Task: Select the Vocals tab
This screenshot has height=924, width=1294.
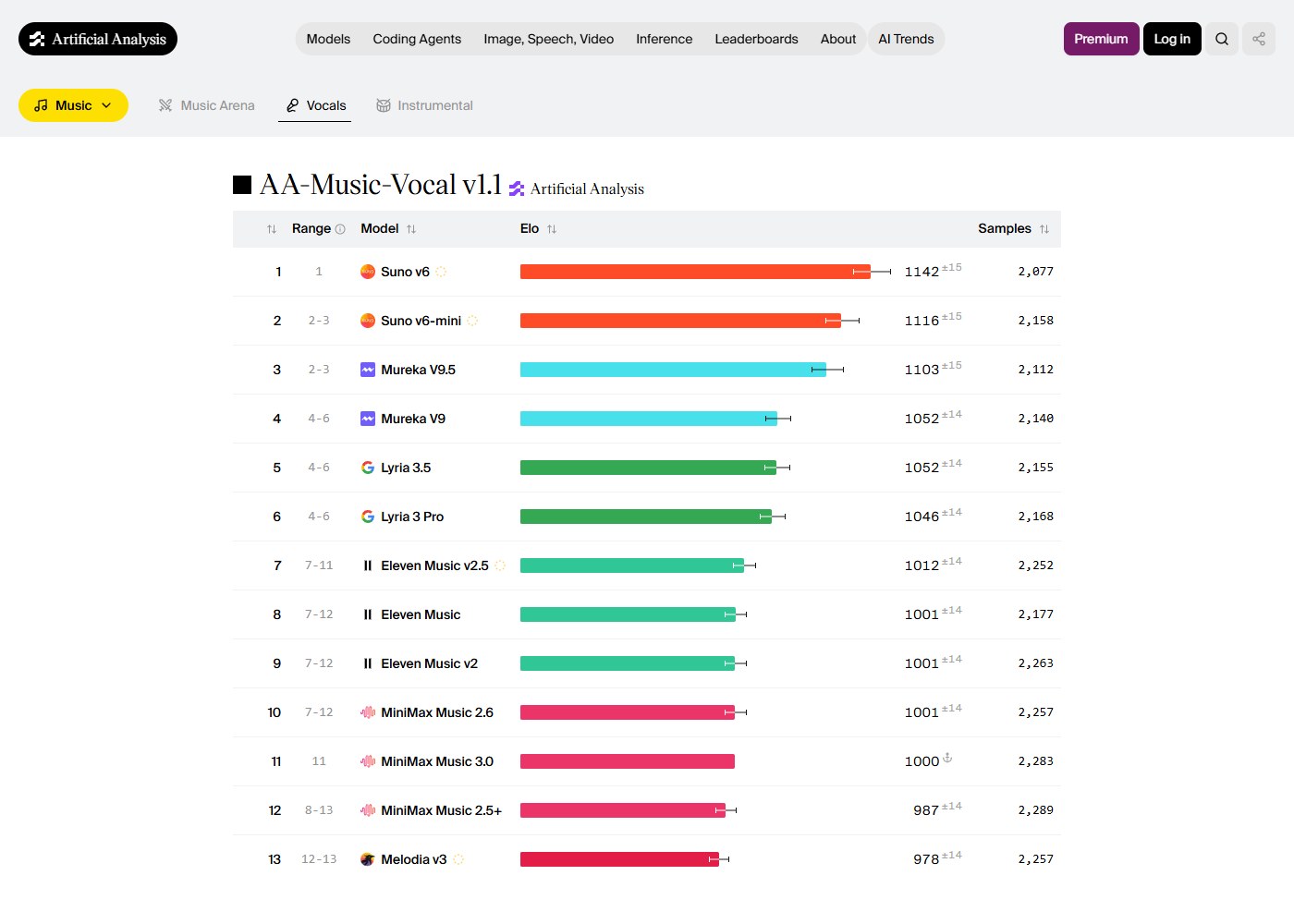Action: tap(315, 105)
